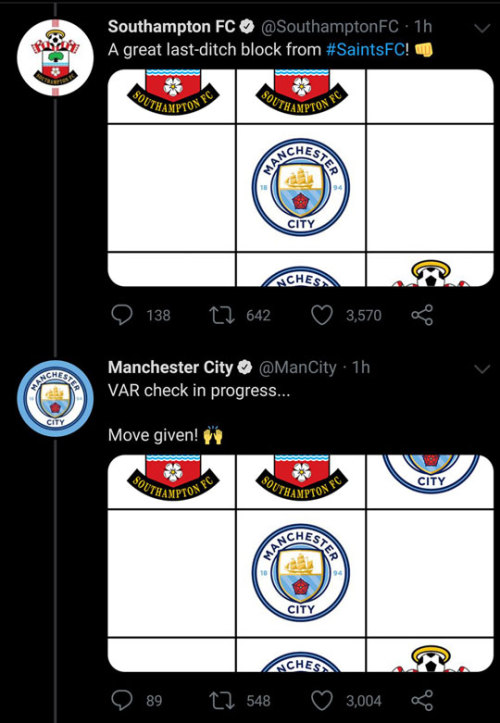This screenshot has height=723, width=500.
Task: Open the #SaintsFC hashtag link
Action: click(x=365, y=50)
